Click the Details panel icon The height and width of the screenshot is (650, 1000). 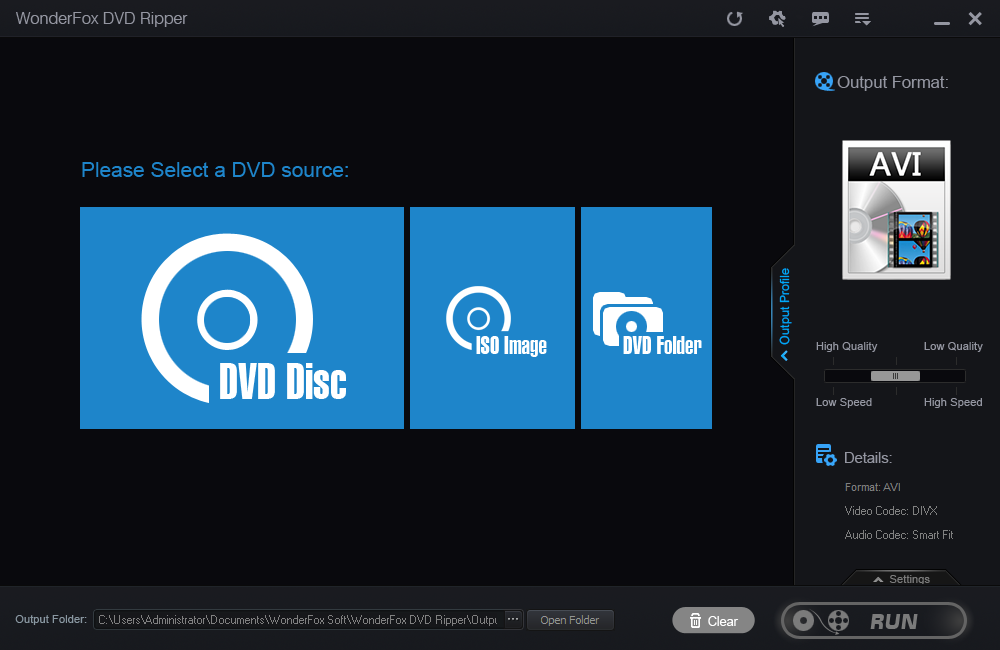[x=825, y=454]
